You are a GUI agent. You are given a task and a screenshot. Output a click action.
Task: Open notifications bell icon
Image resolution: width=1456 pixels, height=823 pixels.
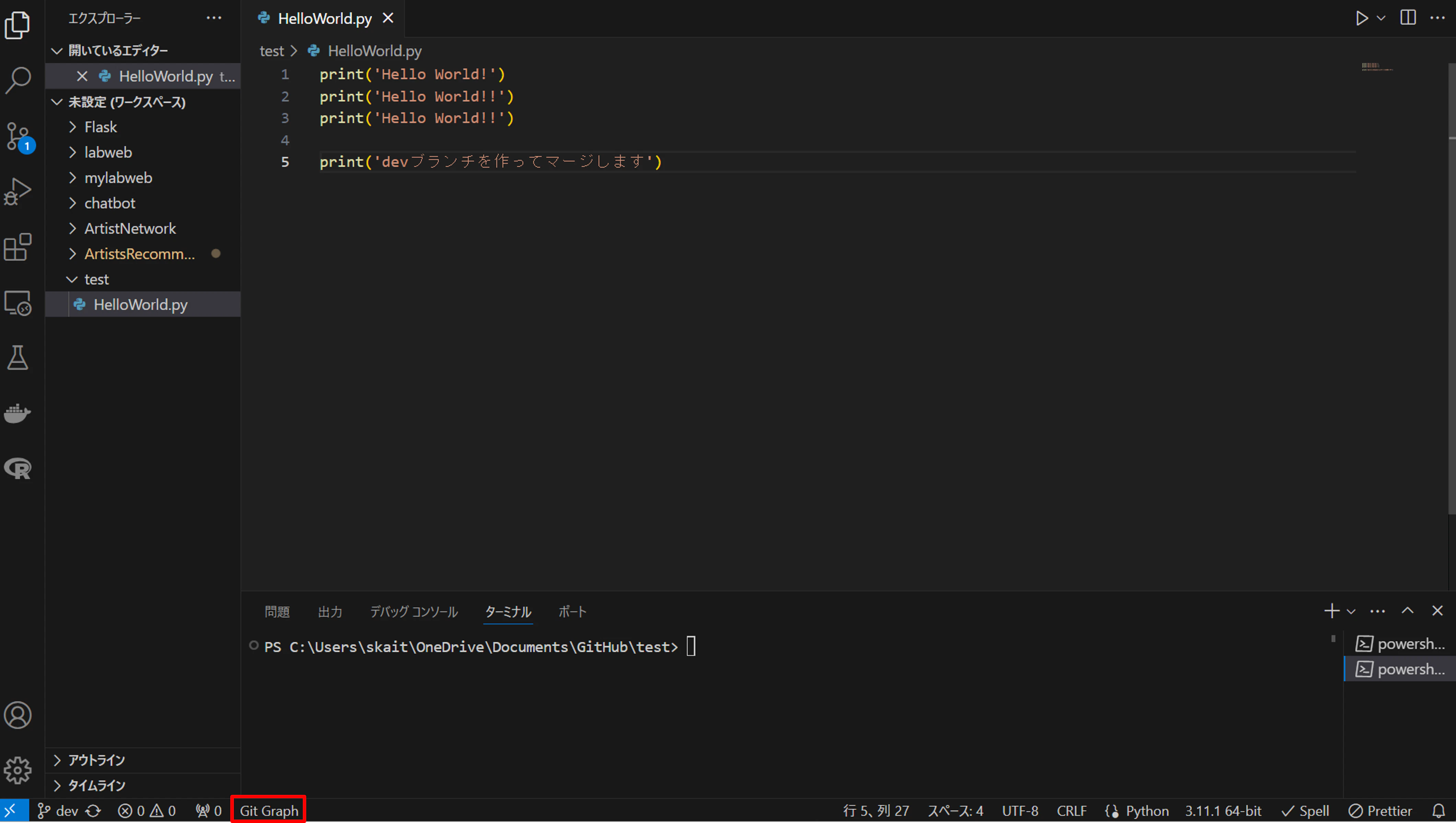coord(1439,811)
